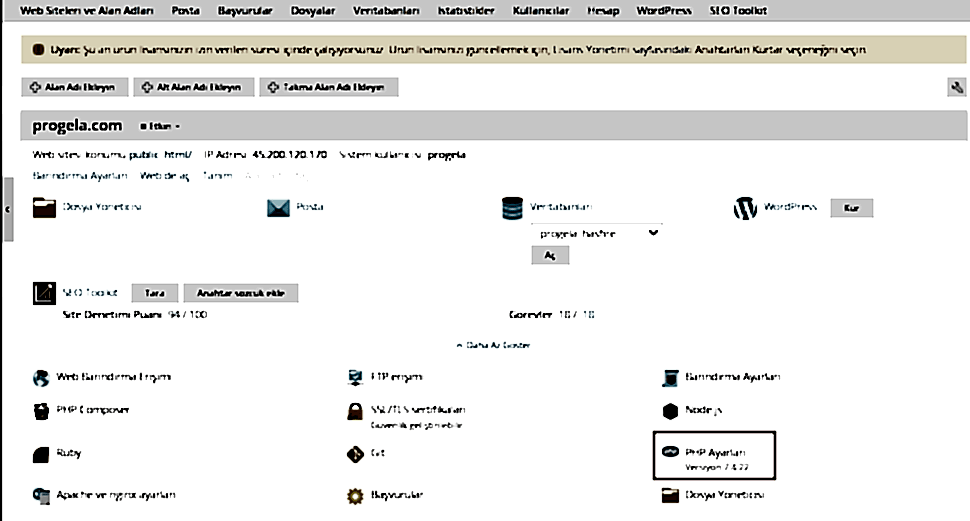Open the Etkin status dropdown
970x521 pixels.
click(x=160, y=126)
